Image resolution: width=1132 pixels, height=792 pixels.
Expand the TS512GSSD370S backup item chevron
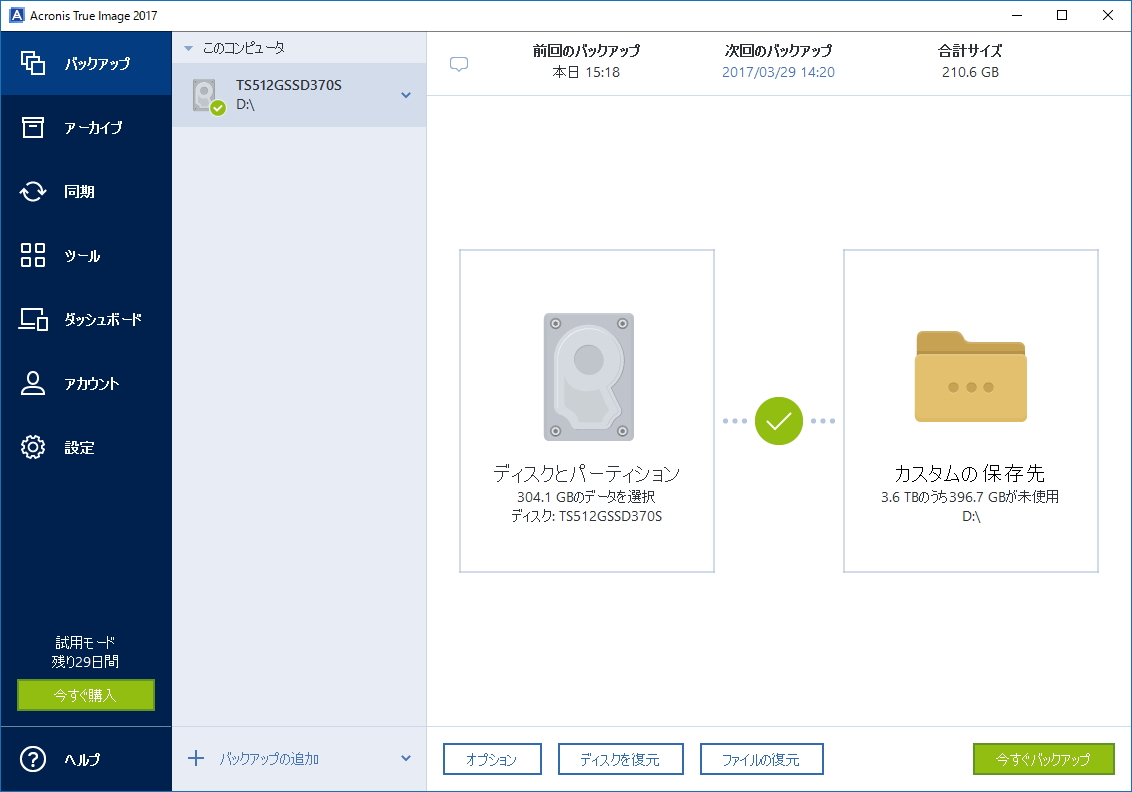(x=406, y=95)
